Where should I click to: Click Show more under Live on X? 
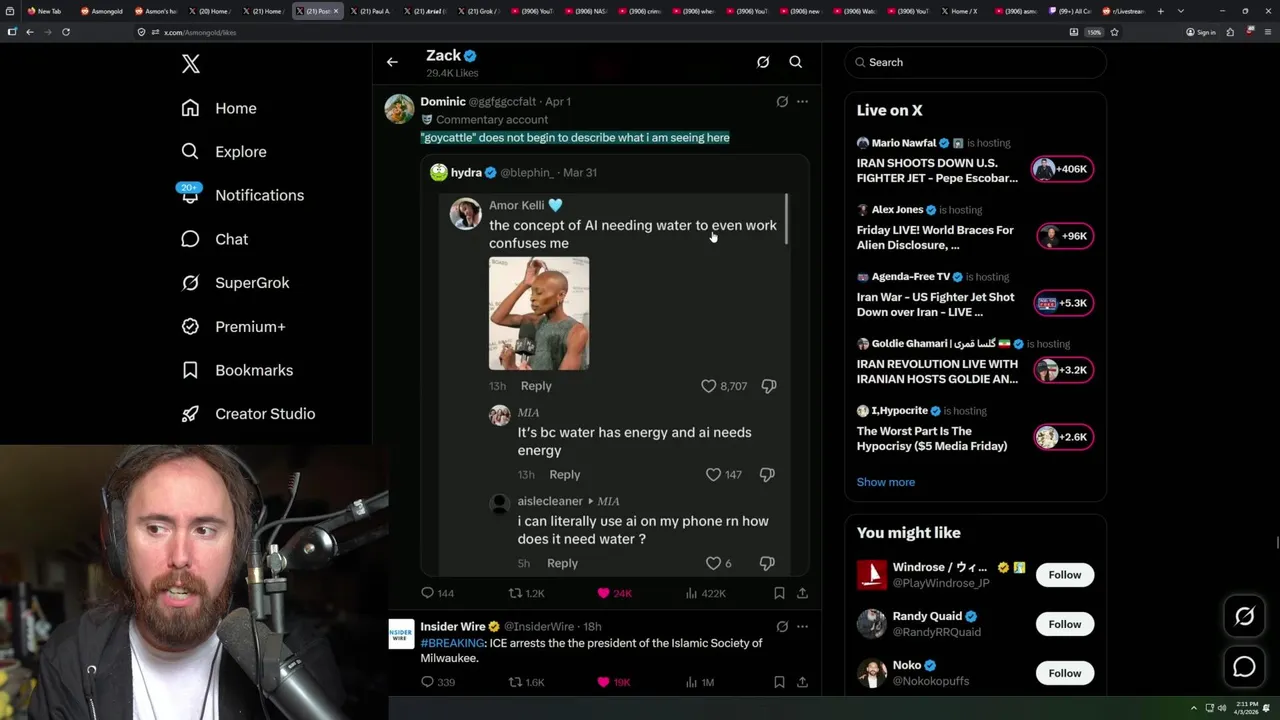[x=886, y=482]
